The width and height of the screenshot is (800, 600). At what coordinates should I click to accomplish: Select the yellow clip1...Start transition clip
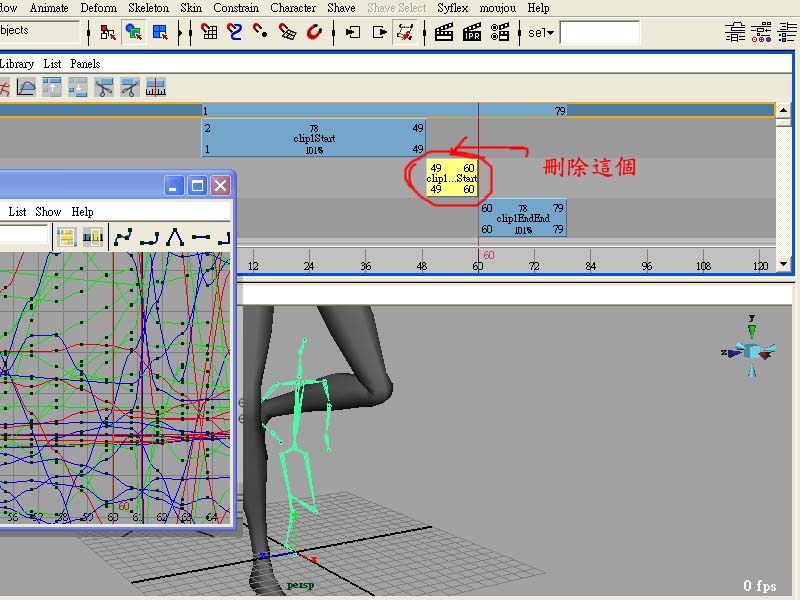point(452,178)
